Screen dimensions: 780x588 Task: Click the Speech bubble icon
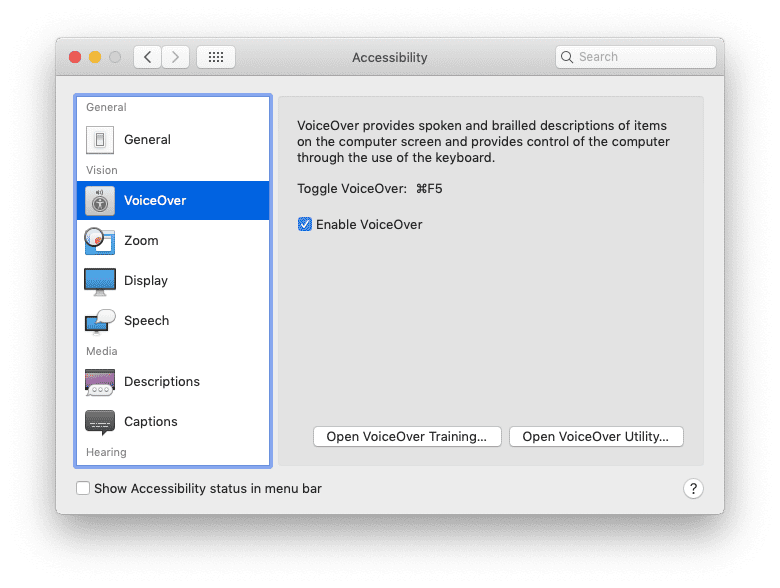[x=99, y=321]
